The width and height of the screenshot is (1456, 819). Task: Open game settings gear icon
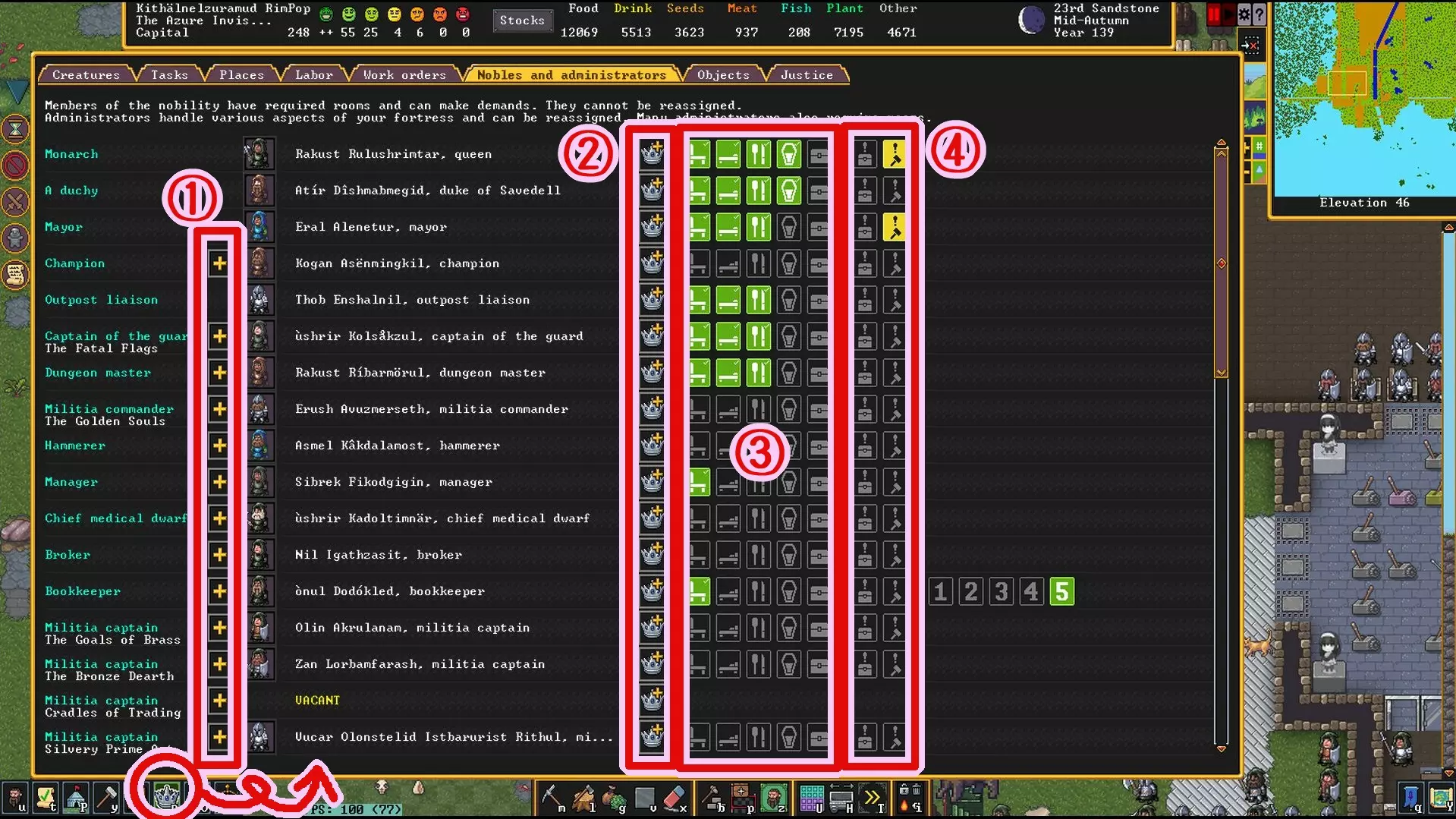[x=1244, y=14]
